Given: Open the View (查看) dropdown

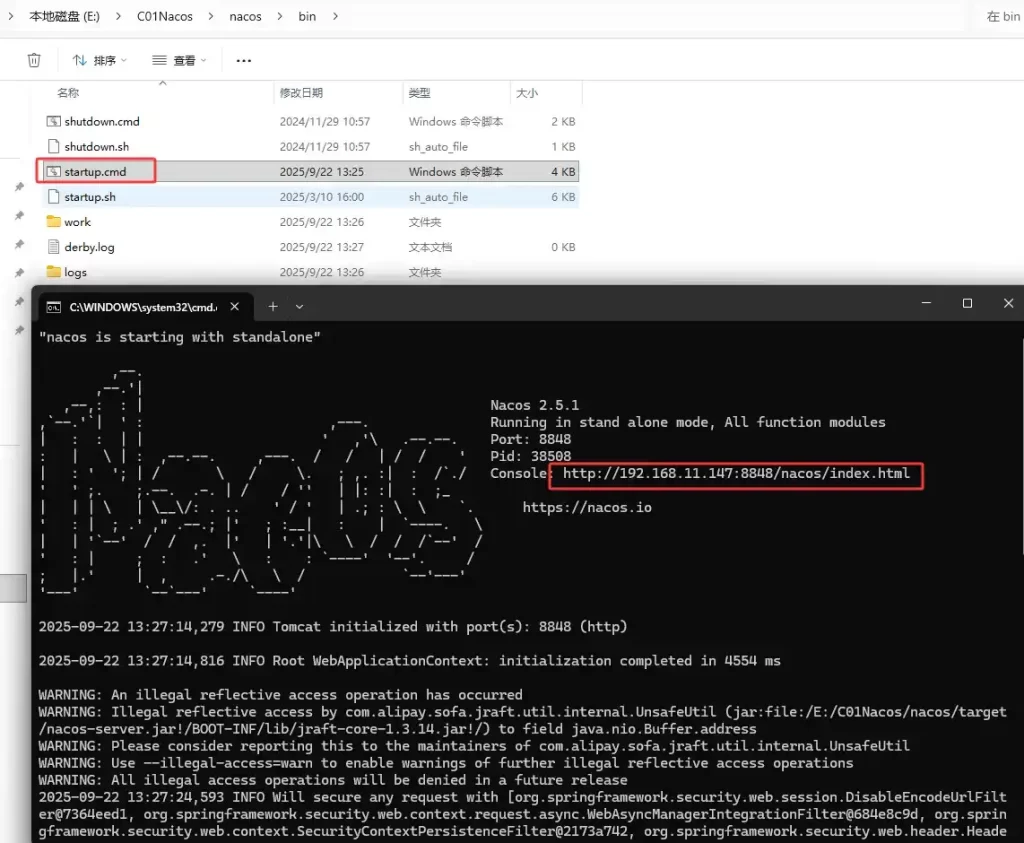Looking at the screenshot, I should 179,61.
